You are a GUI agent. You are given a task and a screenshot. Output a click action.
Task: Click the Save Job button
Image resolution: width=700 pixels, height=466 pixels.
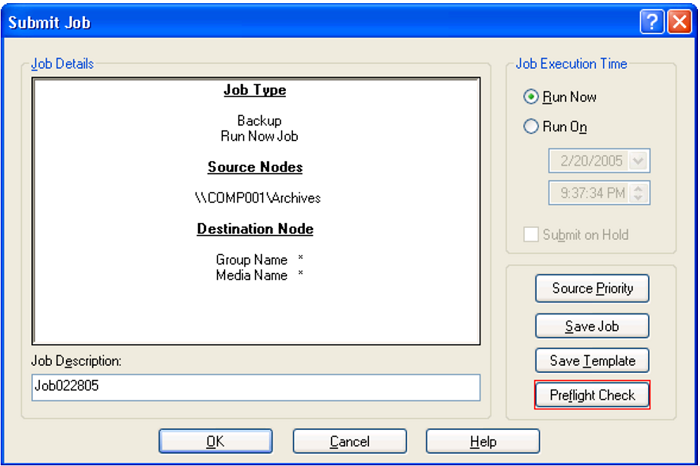coord(592,326)
